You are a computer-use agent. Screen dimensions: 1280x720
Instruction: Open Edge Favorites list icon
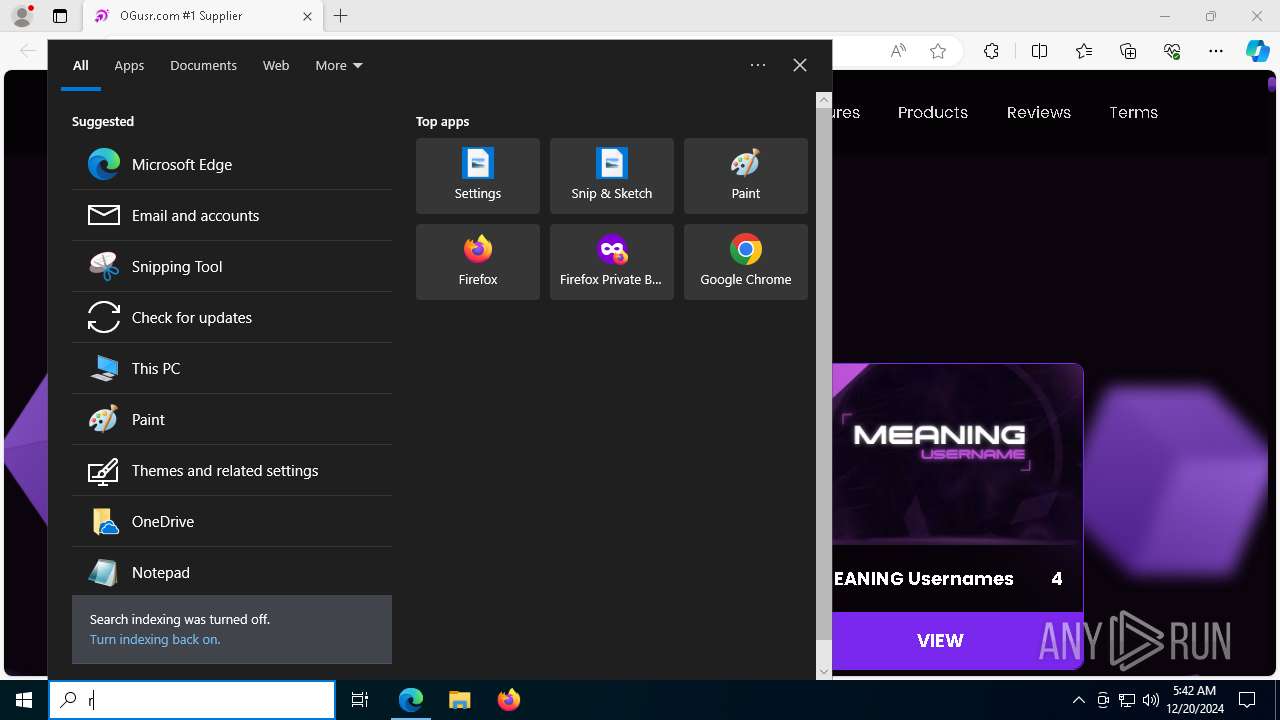point(1084,51)
